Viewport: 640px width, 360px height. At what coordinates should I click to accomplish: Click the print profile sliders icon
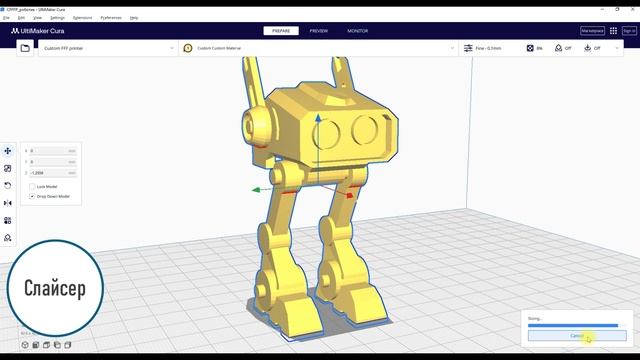(468, 48)
